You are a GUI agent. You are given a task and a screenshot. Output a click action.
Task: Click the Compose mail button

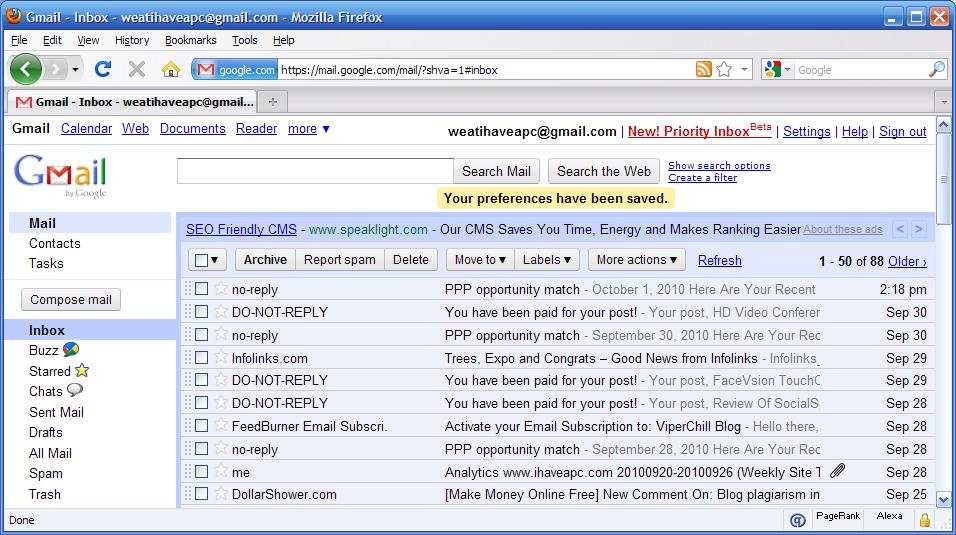(71, 300)
